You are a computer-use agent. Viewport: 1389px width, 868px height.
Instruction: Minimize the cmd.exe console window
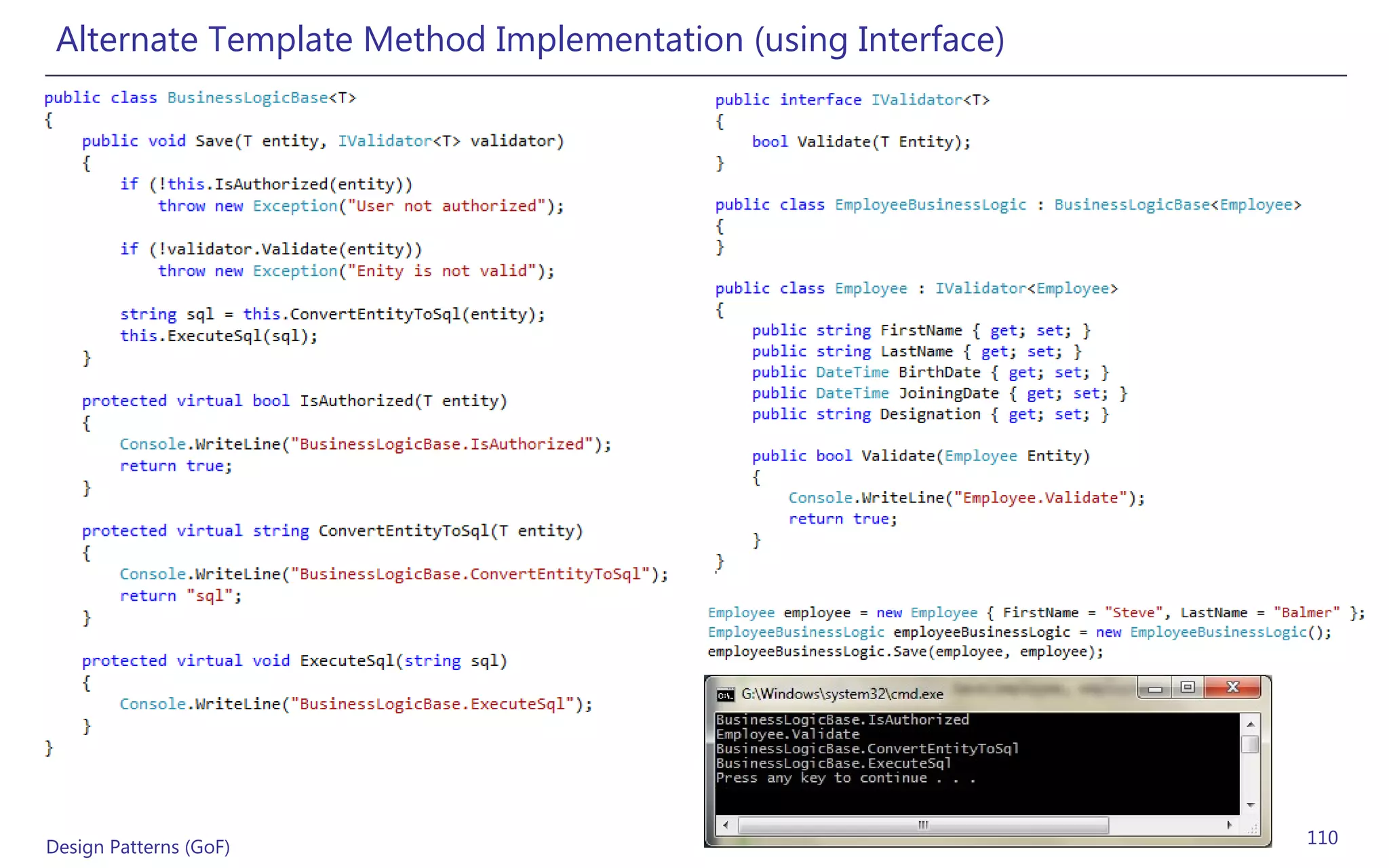click(1155, 688)
